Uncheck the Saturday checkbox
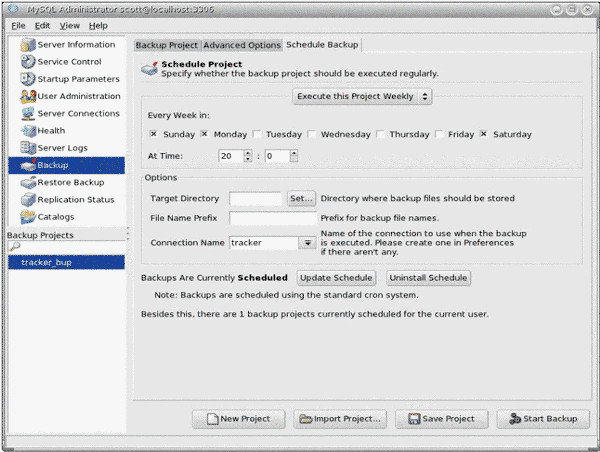This screenshot has height=452, width=600. pos(484,134)
